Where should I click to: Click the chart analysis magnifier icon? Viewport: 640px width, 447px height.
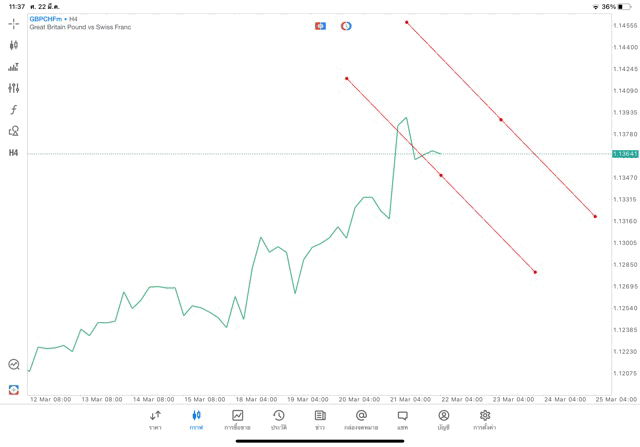(x=14, y=365)
